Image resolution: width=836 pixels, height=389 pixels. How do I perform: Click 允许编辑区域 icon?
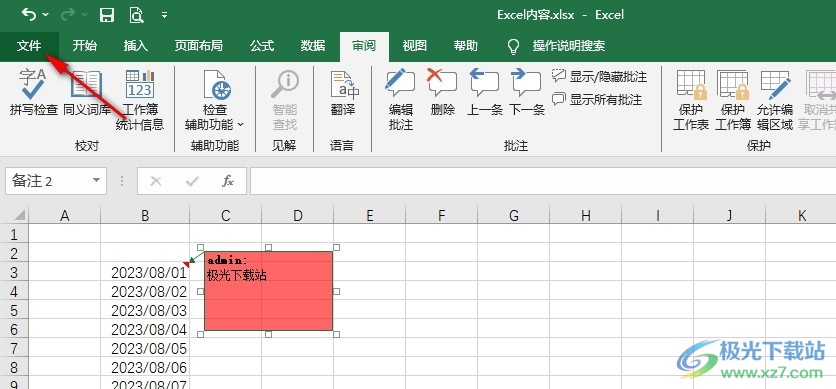775,100
